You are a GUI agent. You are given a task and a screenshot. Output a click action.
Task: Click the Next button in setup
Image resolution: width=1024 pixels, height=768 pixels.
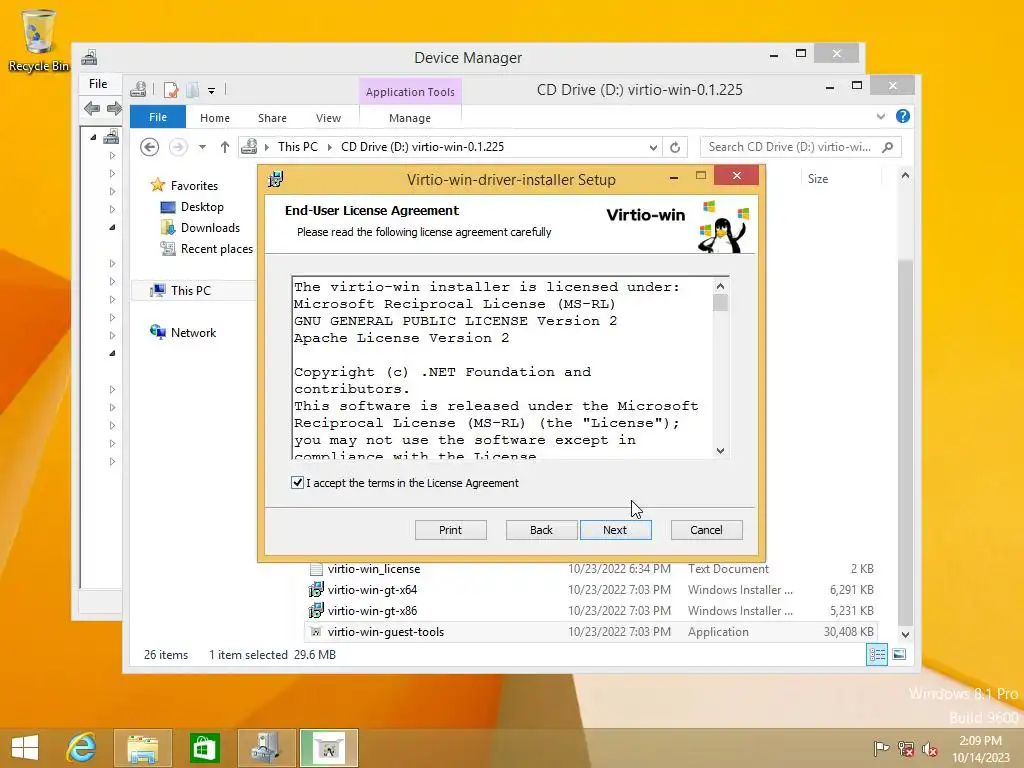coord(615,530)
